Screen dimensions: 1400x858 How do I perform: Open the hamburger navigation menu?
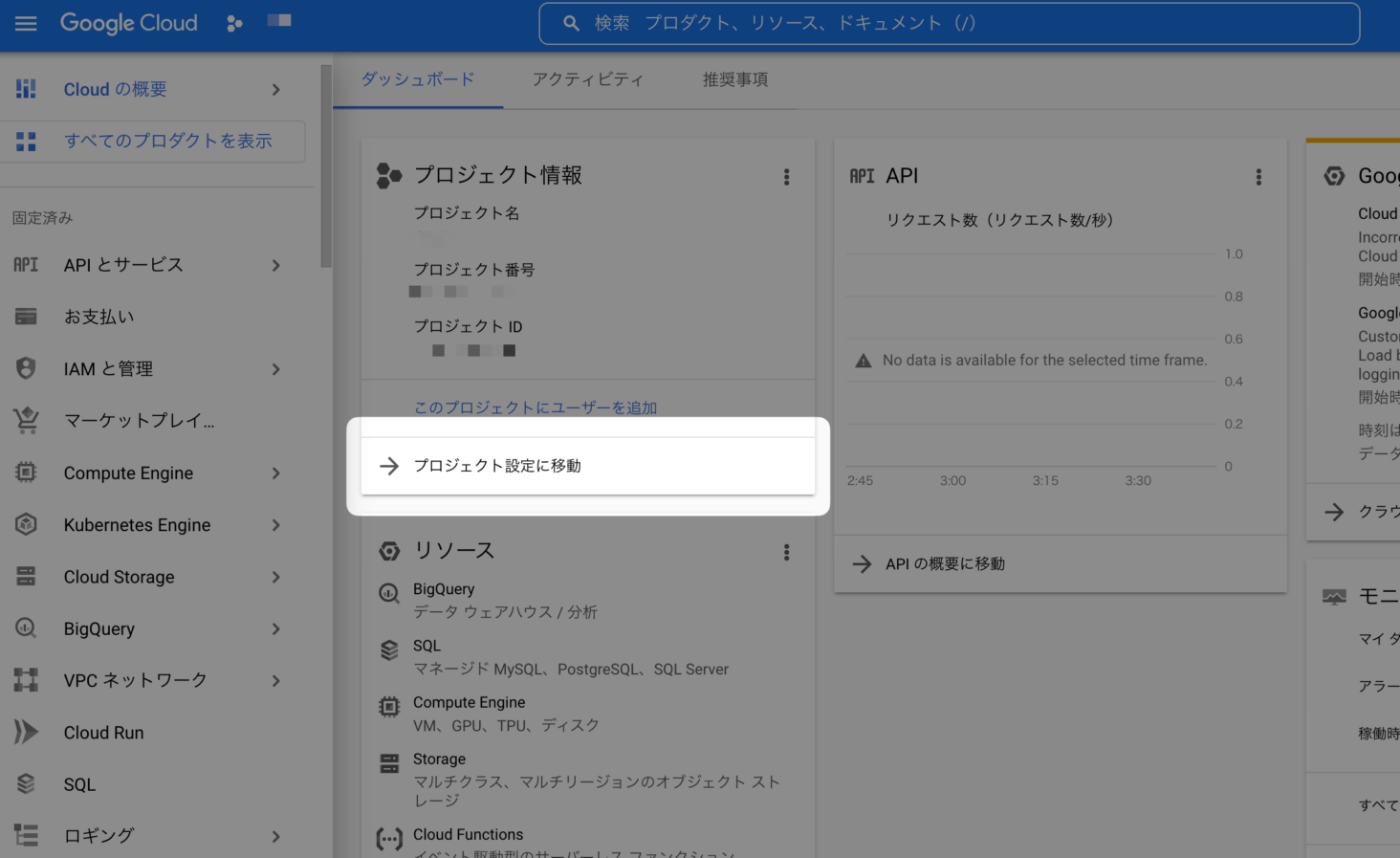pos(26,23)
